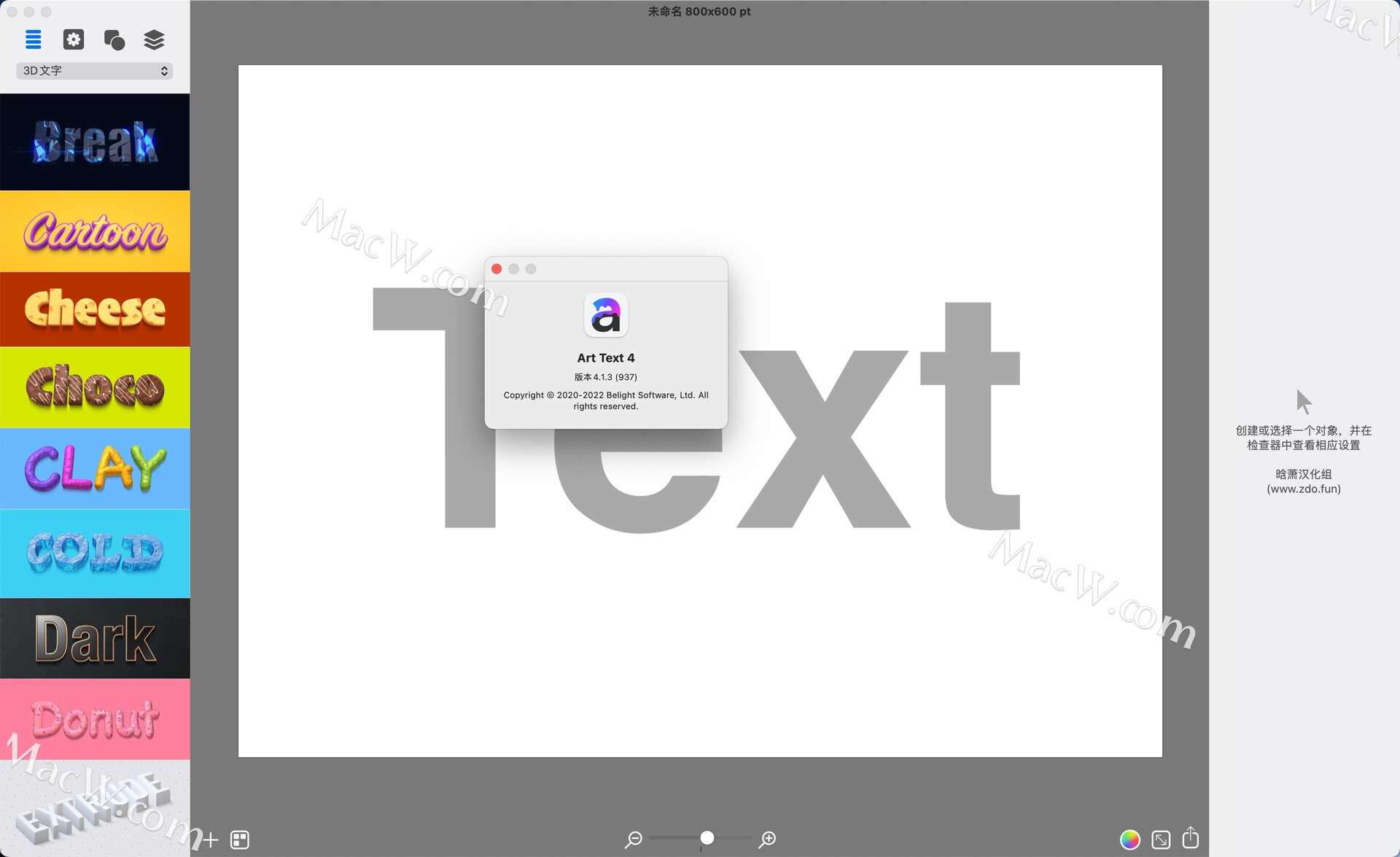Open the settings gear panel icon
This screenshot has height=857, width=1400.
tap(74, 39)
